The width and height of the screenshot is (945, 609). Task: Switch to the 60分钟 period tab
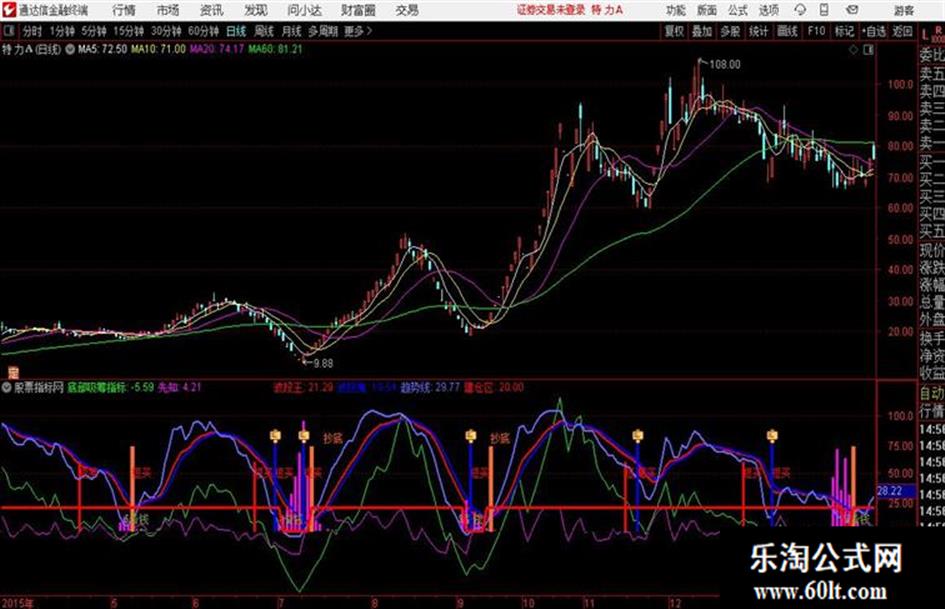(204, 31)
